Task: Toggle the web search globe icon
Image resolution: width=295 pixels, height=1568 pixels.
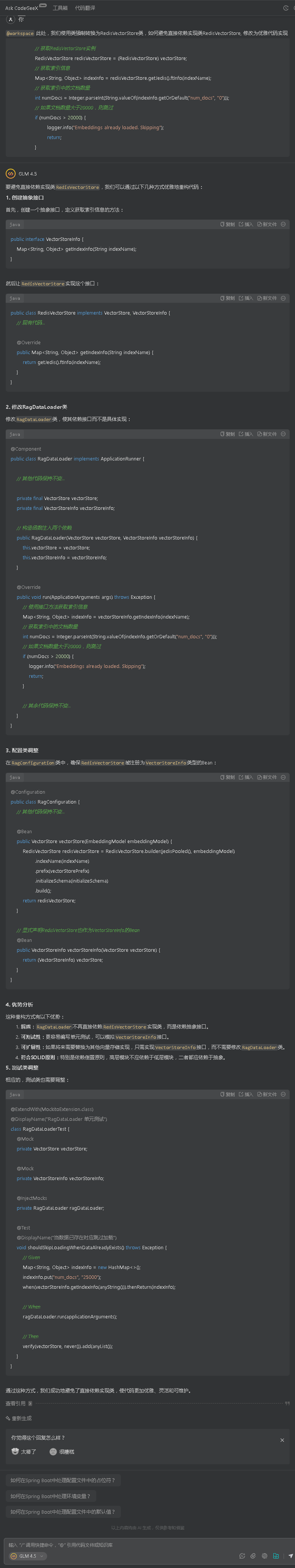Action: tap(265, 1556)
